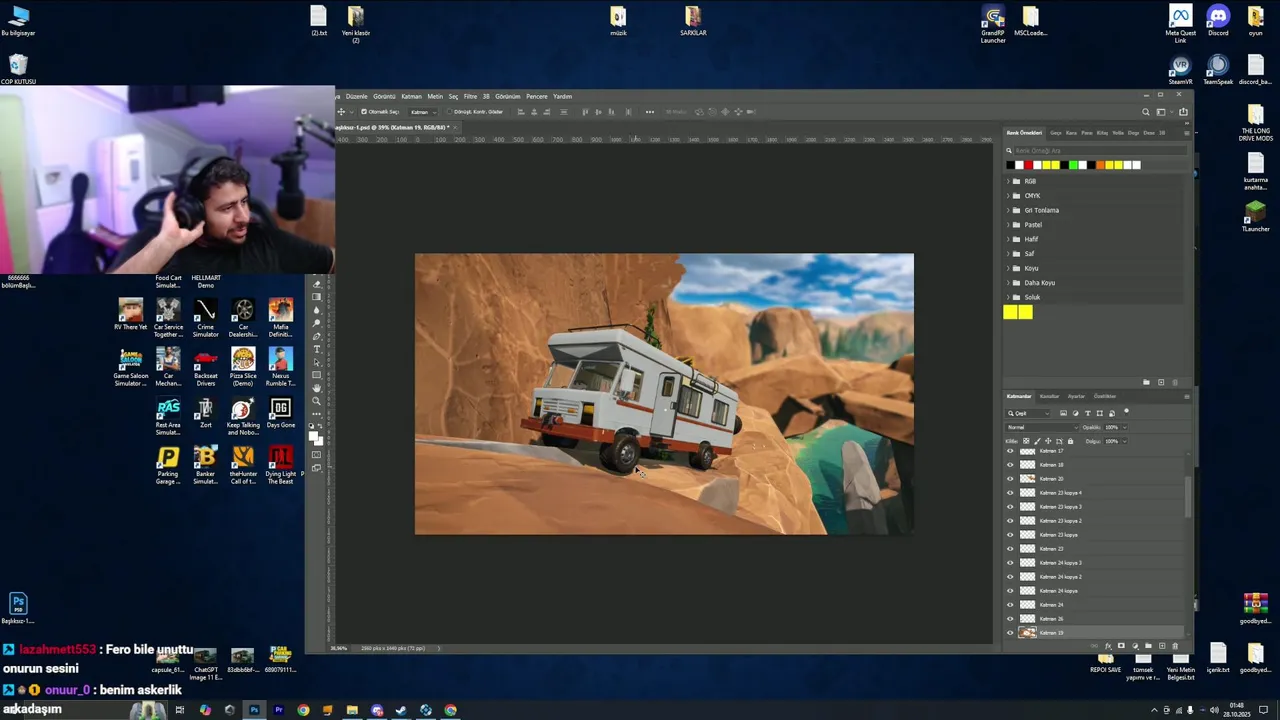The width and height of the screenshot is (1280, 720).
Task: Create new swatch icon in Swatches panel
Action: (x=1161, y=382)
